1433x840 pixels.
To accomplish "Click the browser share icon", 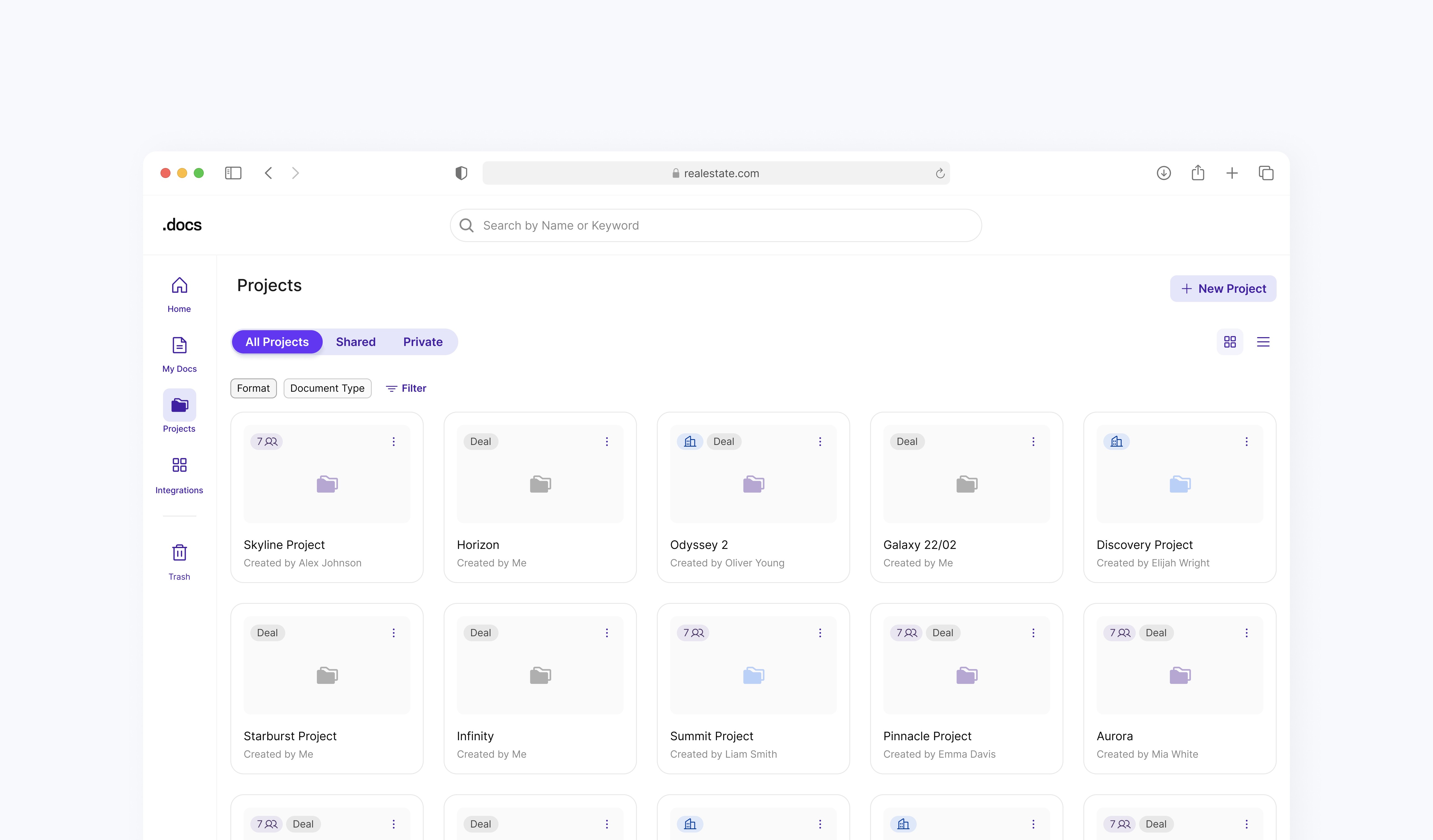I will (1198, 173).
